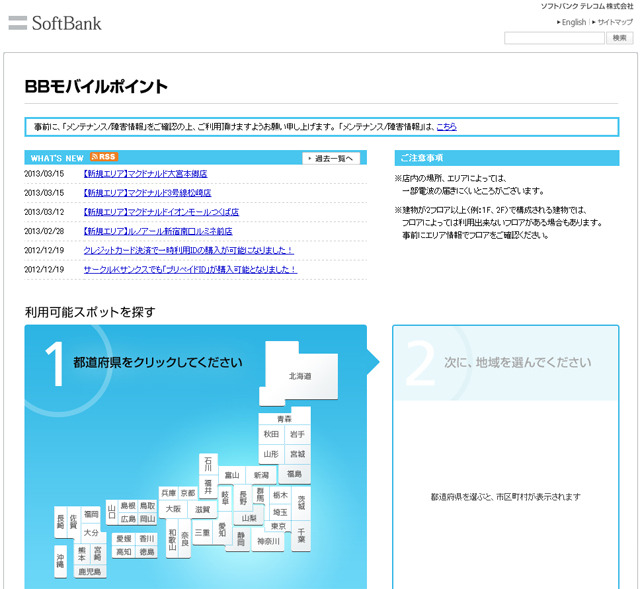This screenshot has width=640, height=589.
Task: Choose 神奈川 on the map
Action: (269, 541)
